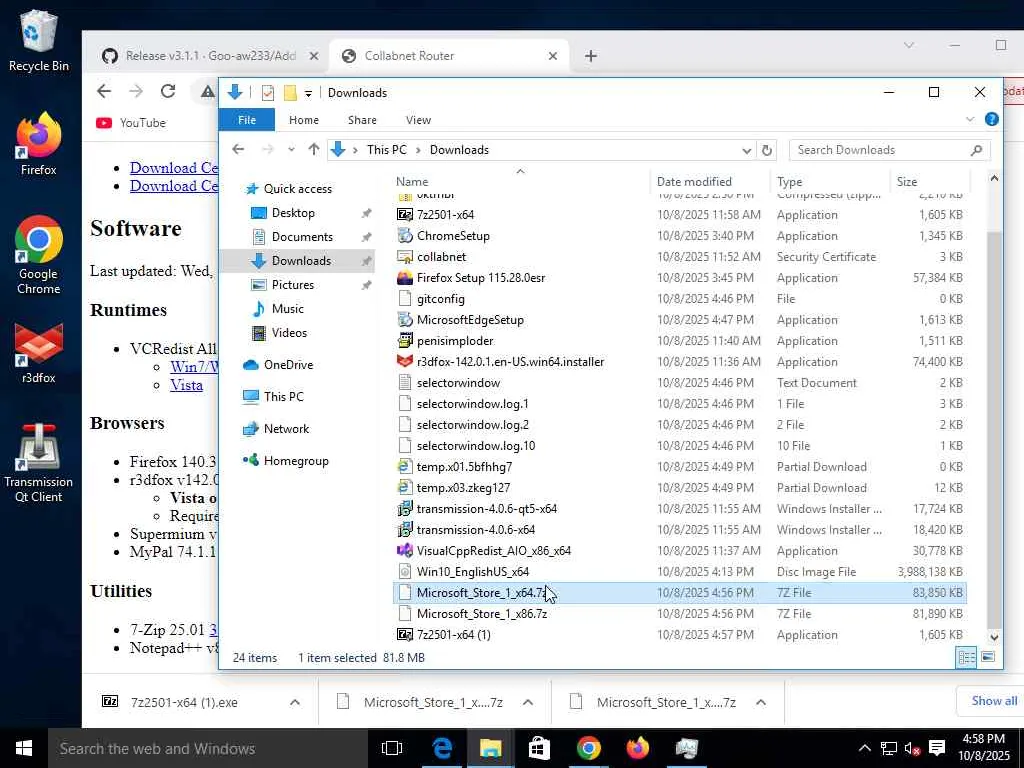Open a new Chrome tab
Viewport: 1024px width, 768px height.
click(x=590, y=56)
